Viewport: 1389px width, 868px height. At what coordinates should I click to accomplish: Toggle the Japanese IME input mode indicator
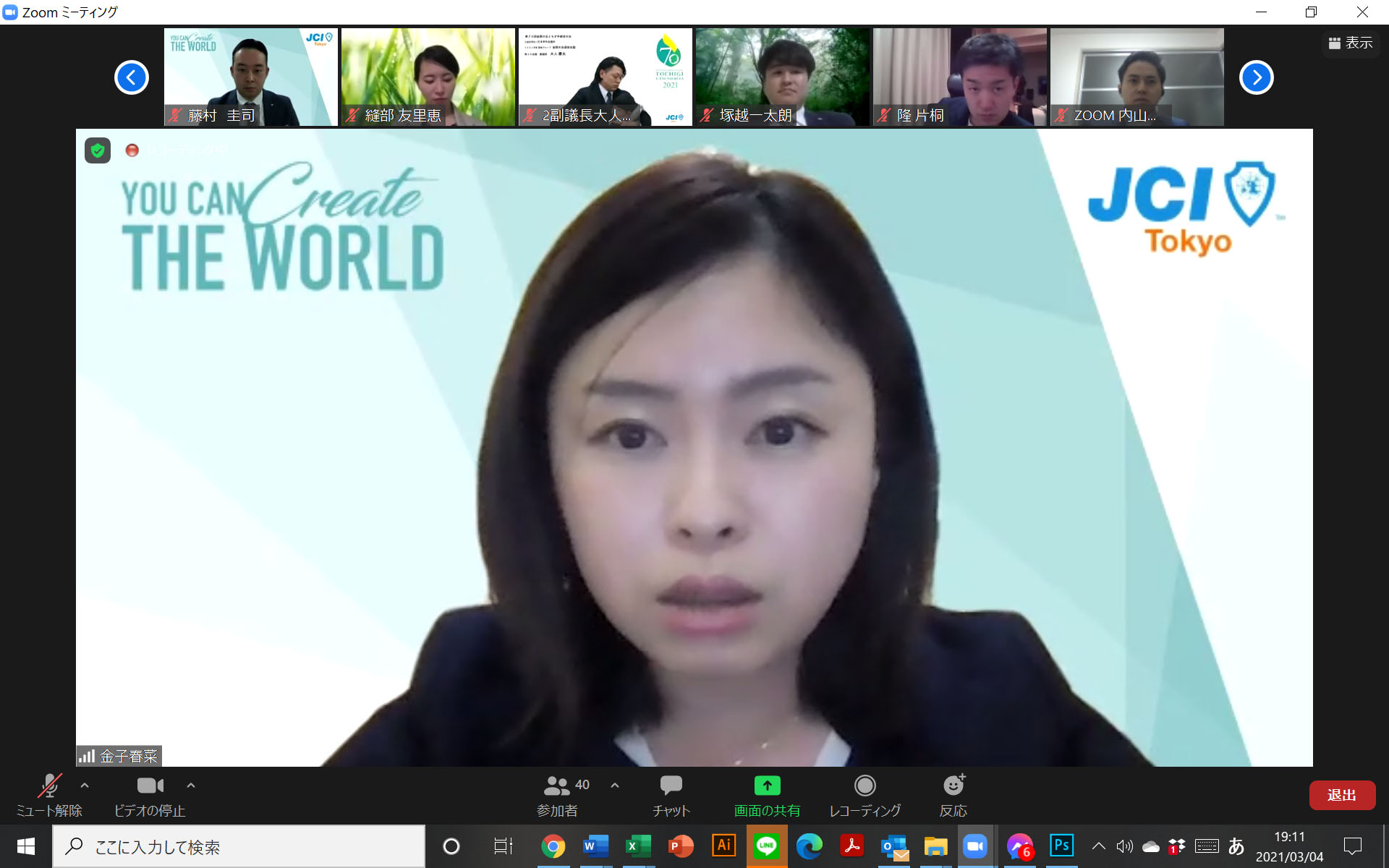[x=1236, y=846]
